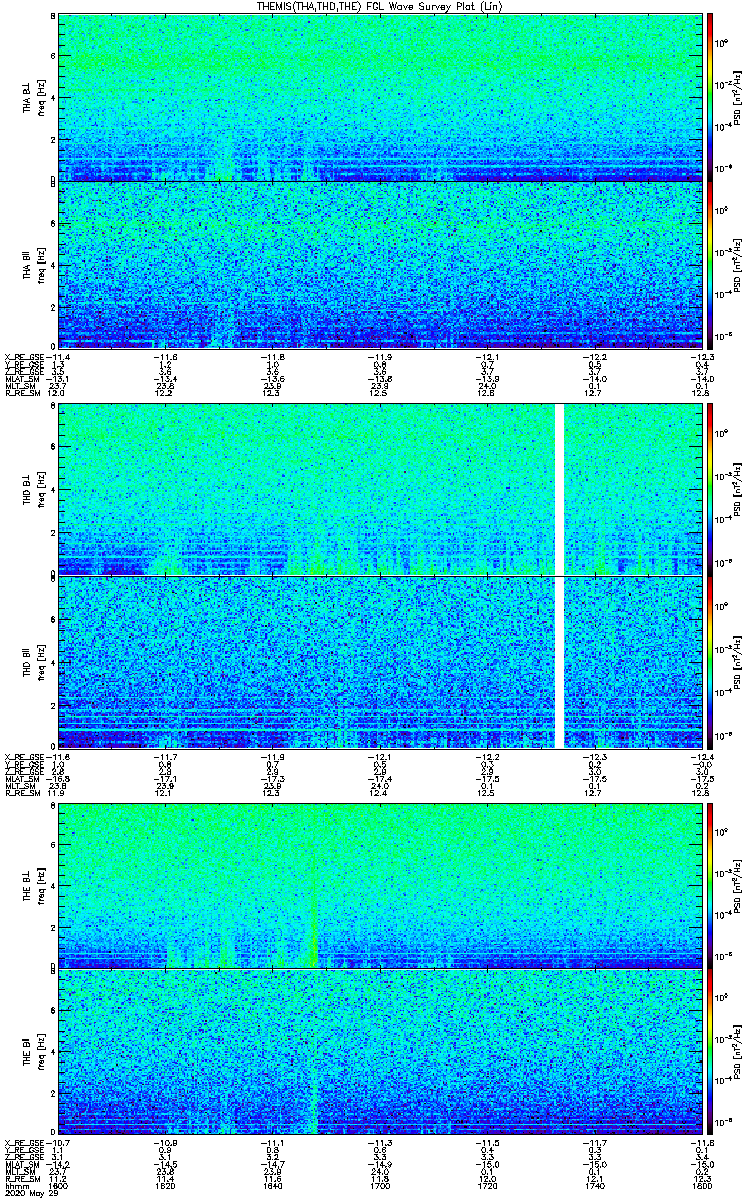Screen dimensions: 750x1200
Task: Click the last X_RE_GSE value -12.4 under THD panels
Action: [701, 757]
